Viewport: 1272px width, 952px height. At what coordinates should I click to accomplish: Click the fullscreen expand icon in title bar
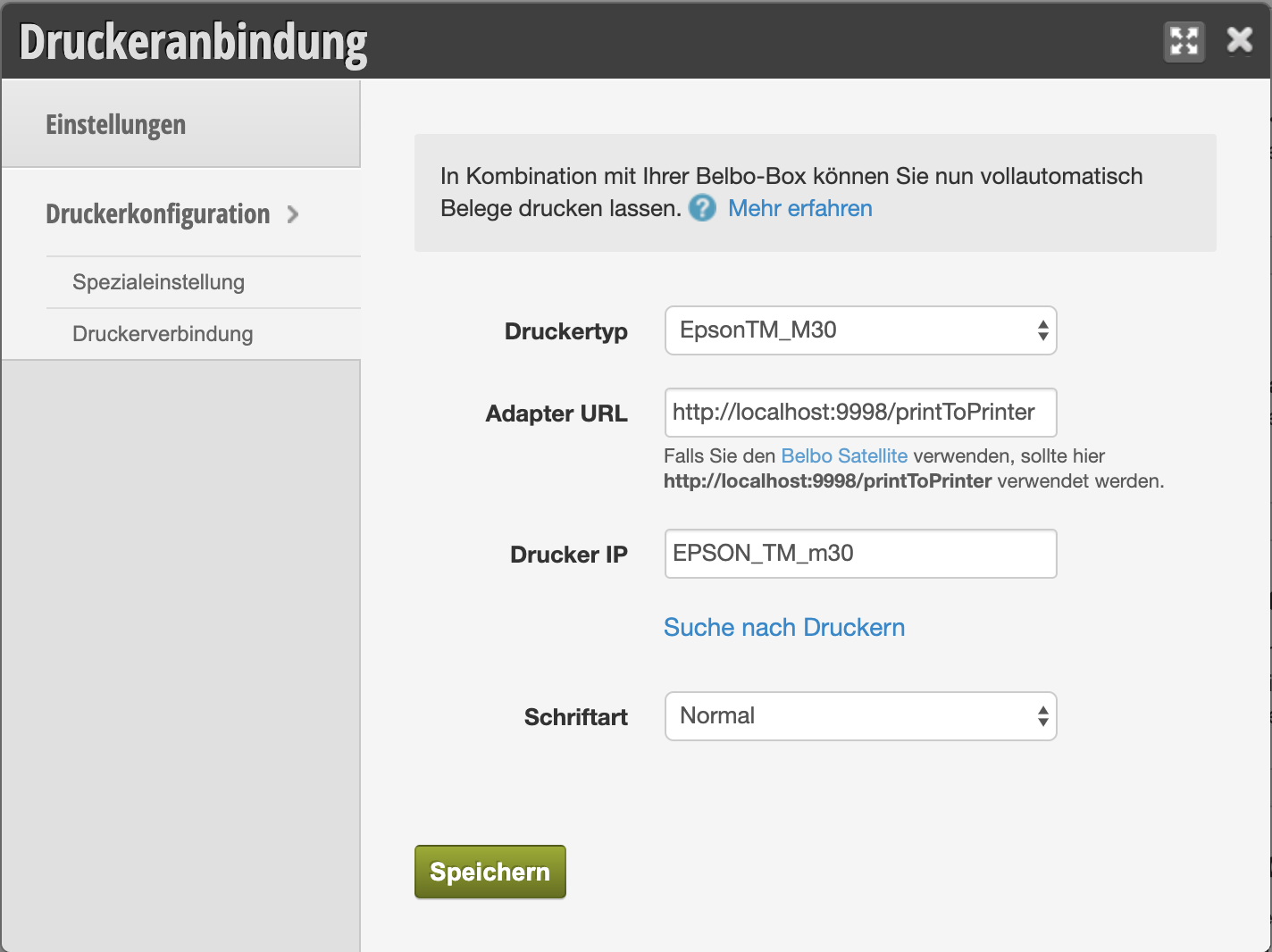(x=1184, y=40)
